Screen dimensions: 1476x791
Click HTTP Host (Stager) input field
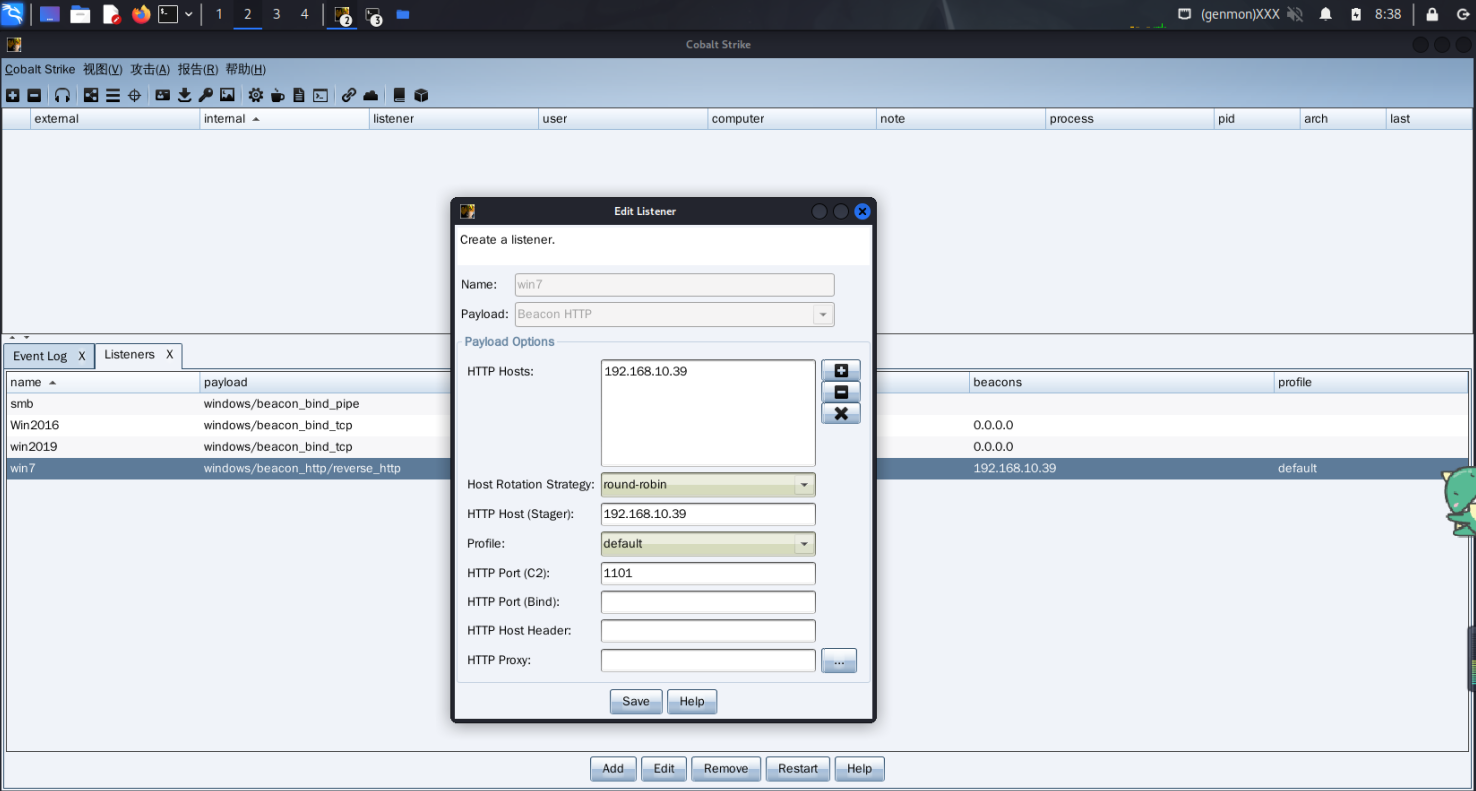click(x=708, y=514)
